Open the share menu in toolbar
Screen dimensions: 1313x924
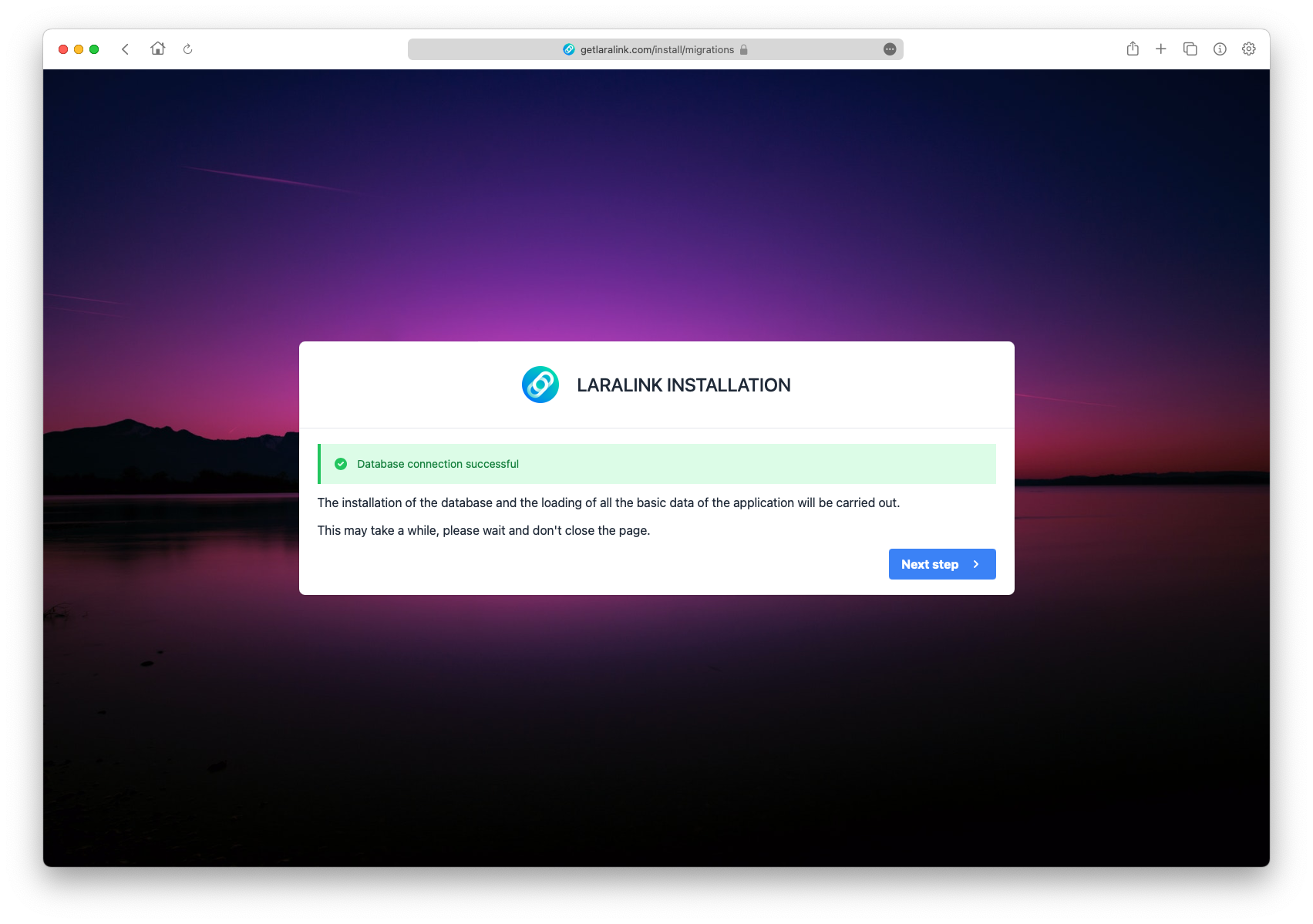[x=1133, y=49]
